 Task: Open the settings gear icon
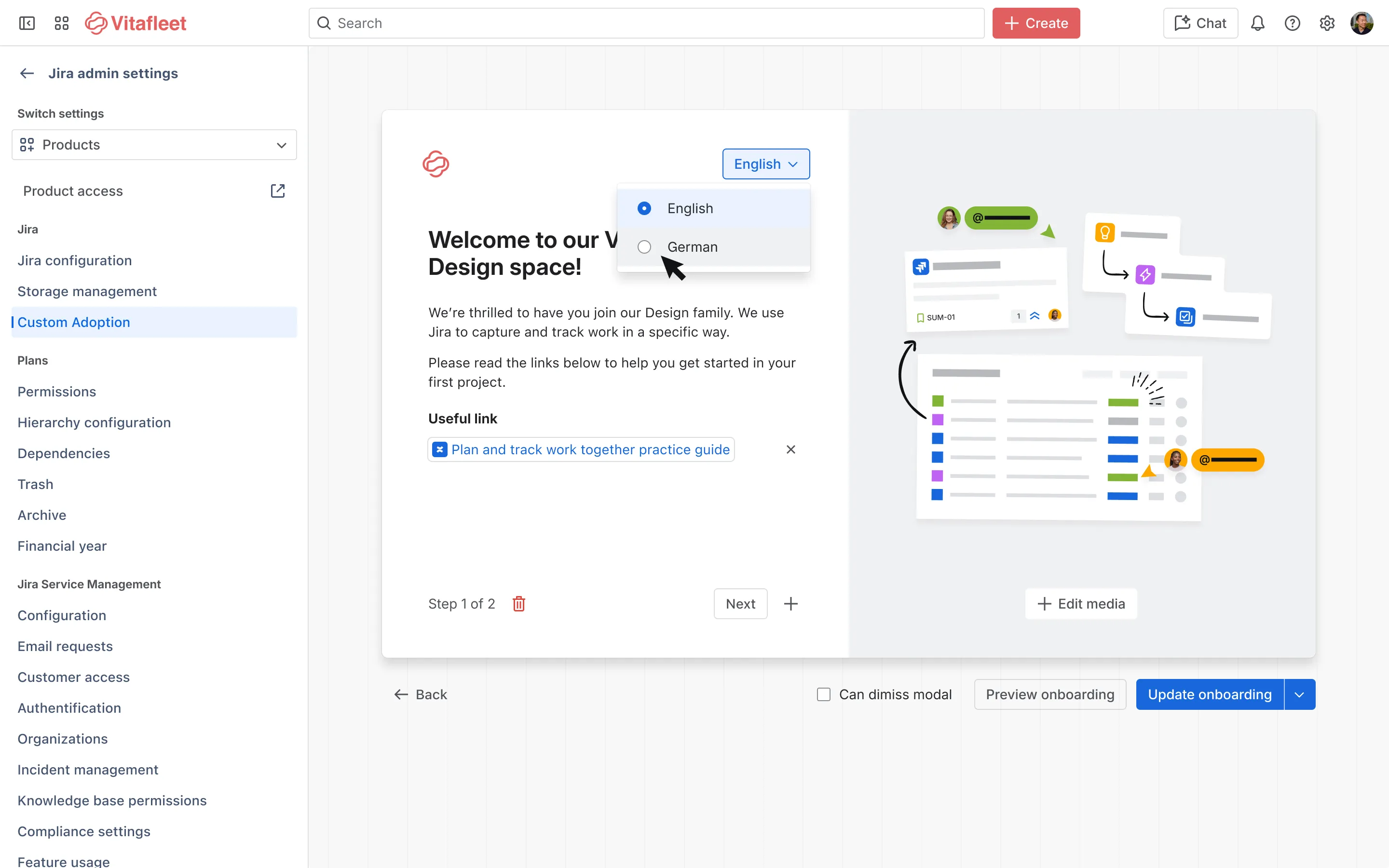point(1326,23)
